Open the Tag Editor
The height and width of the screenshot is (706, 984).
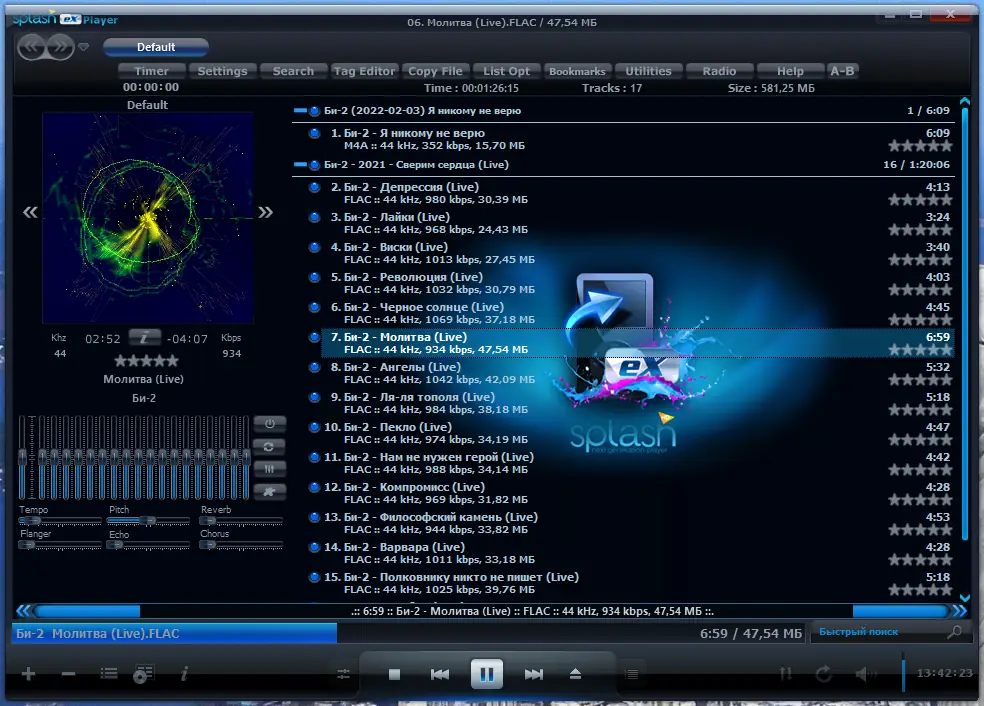[364, 71]
